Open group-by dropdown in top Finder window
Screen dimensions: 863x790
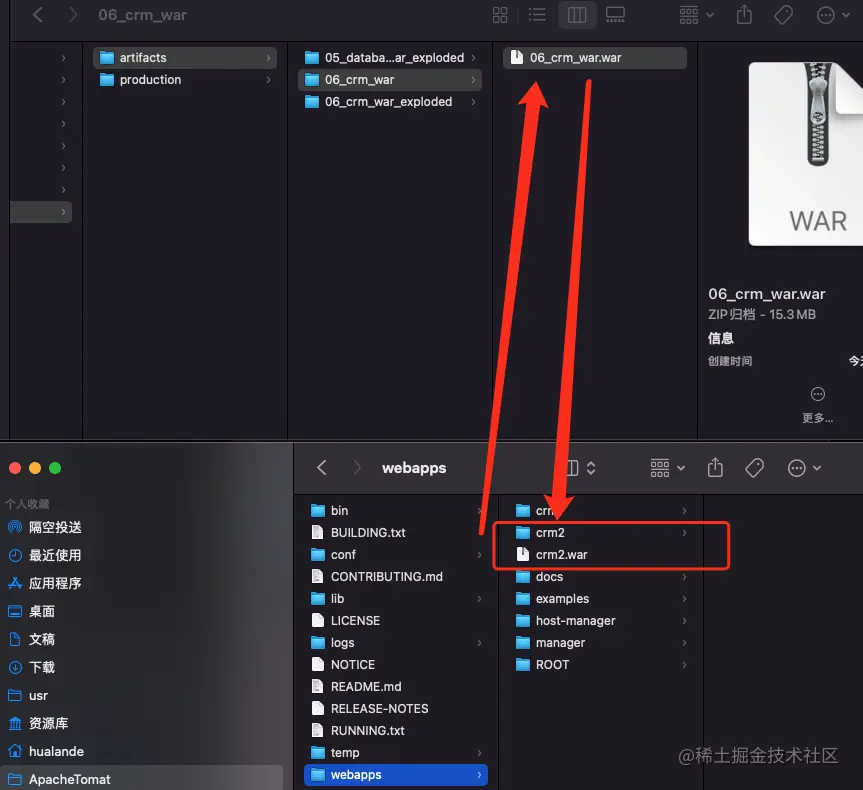click(696, 15)
